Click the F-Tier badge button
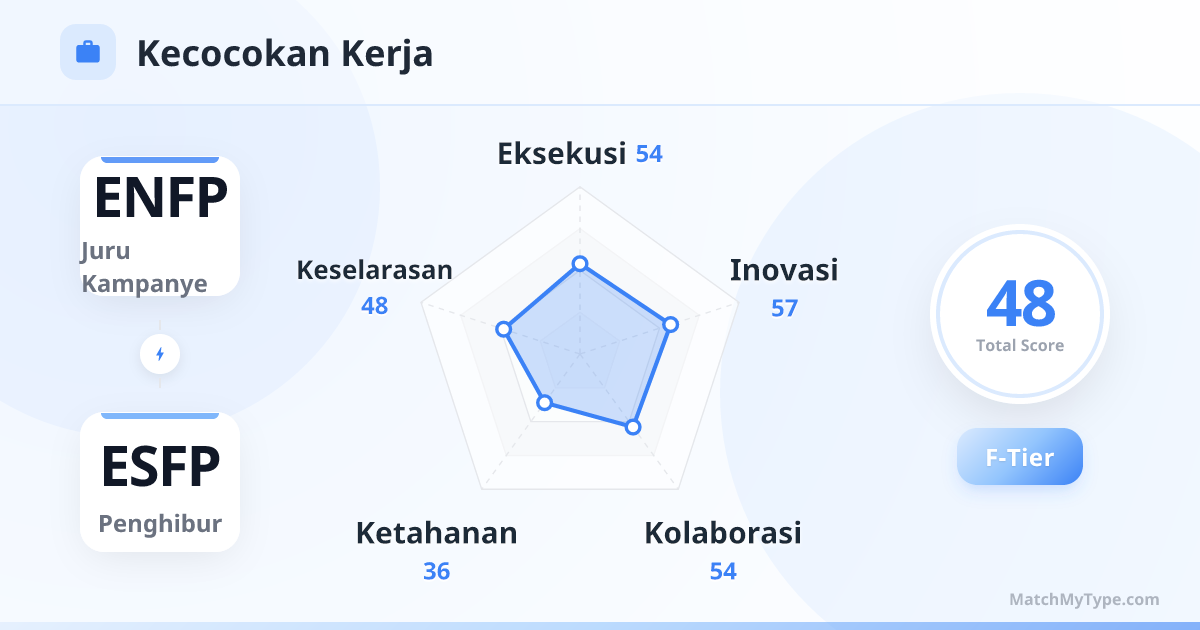Screen dimensions: 1200x630 tap(1019, 457)
